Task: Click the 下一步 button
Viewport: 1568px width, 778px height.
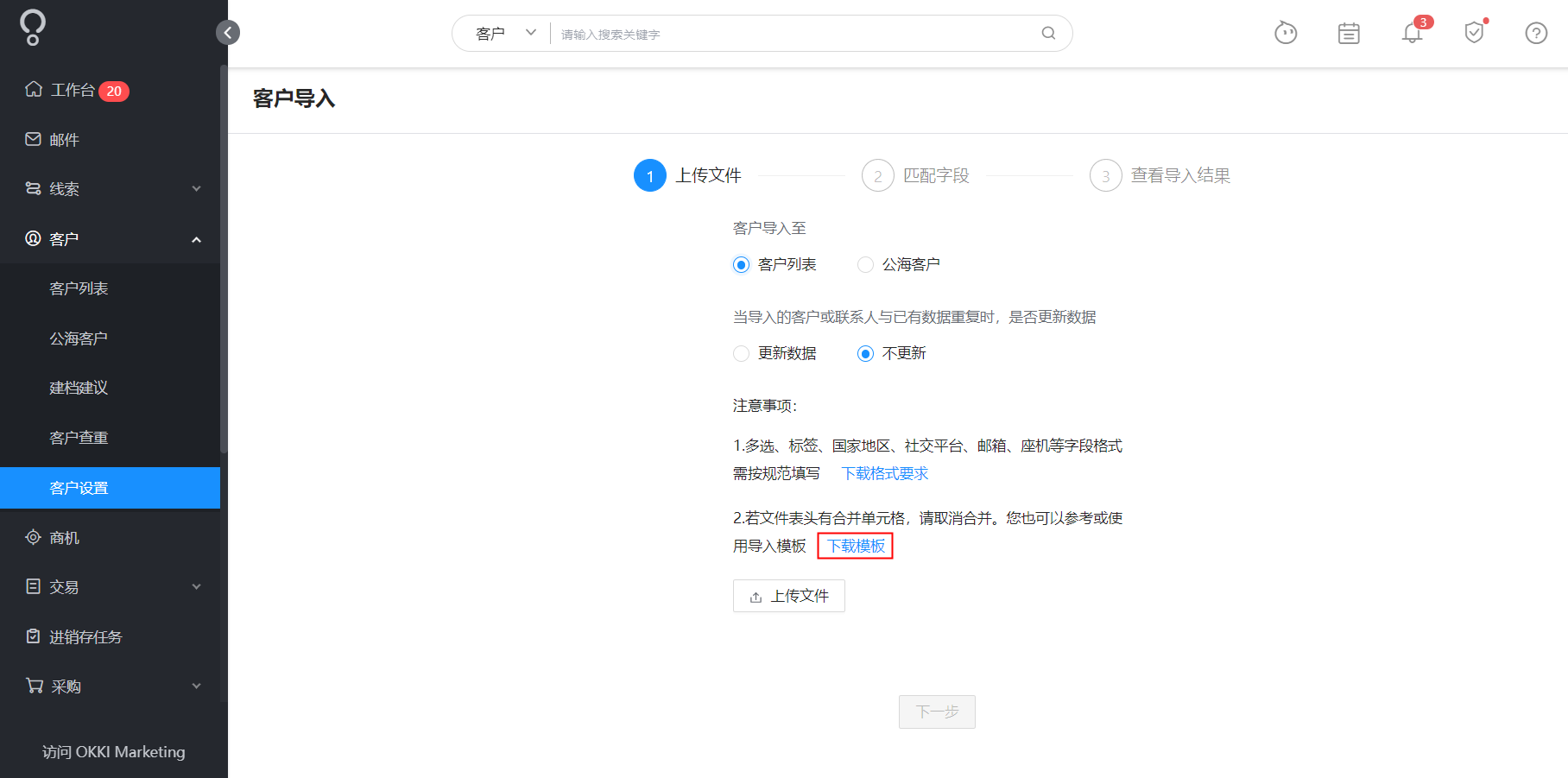Action: click(x=937, y=712)
